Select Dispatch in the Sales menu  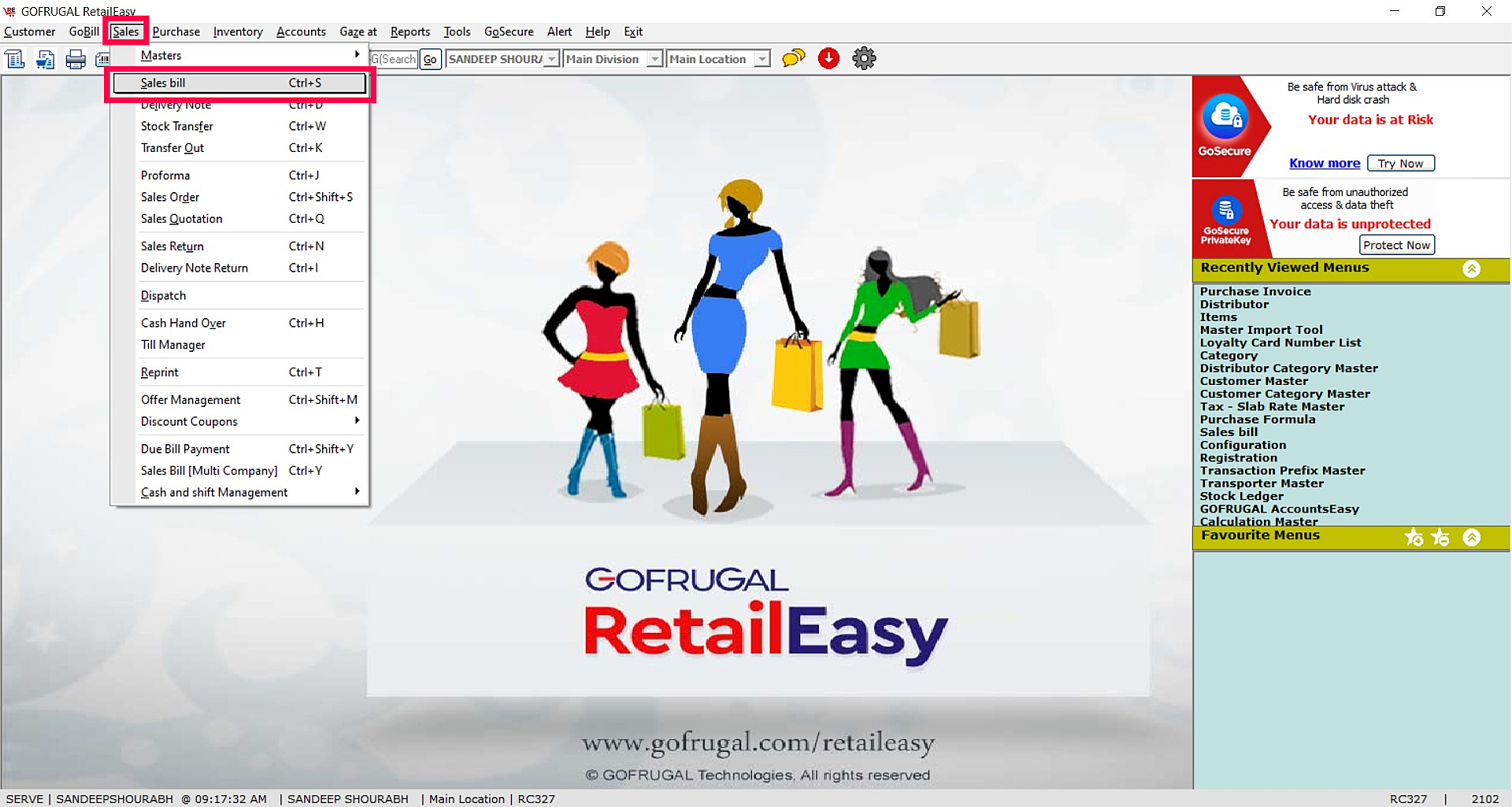pos(239,295)
